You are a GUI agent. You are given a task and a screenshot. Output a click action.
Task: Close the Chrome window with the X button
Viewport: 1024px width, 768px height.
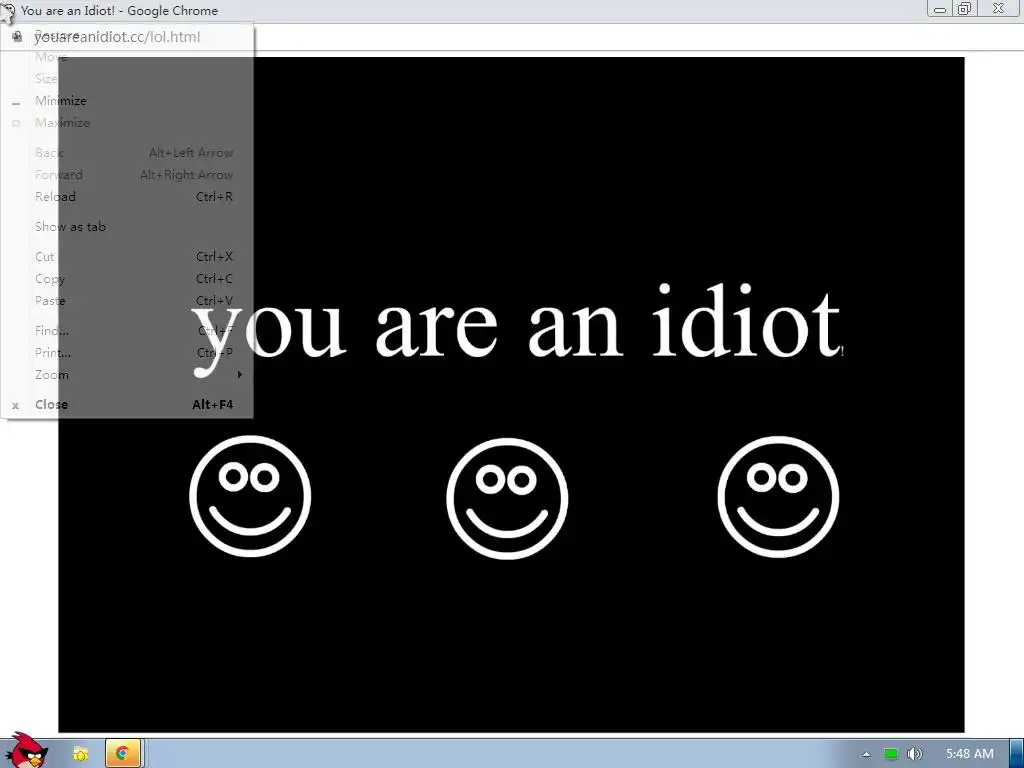[999, 9]
